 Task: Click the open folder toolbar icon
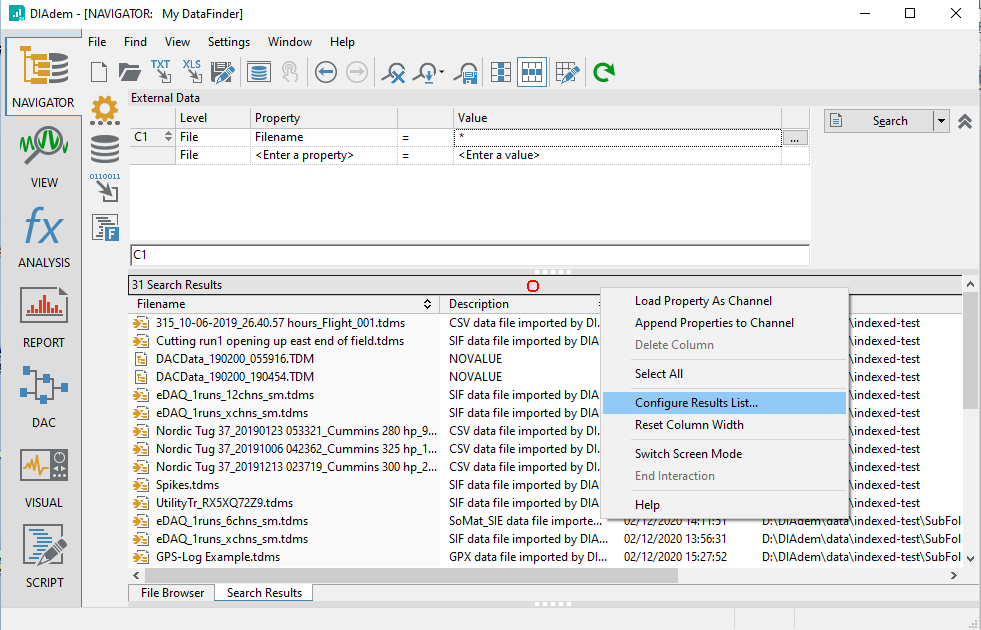pyautogui.click(x=130, y=72)
